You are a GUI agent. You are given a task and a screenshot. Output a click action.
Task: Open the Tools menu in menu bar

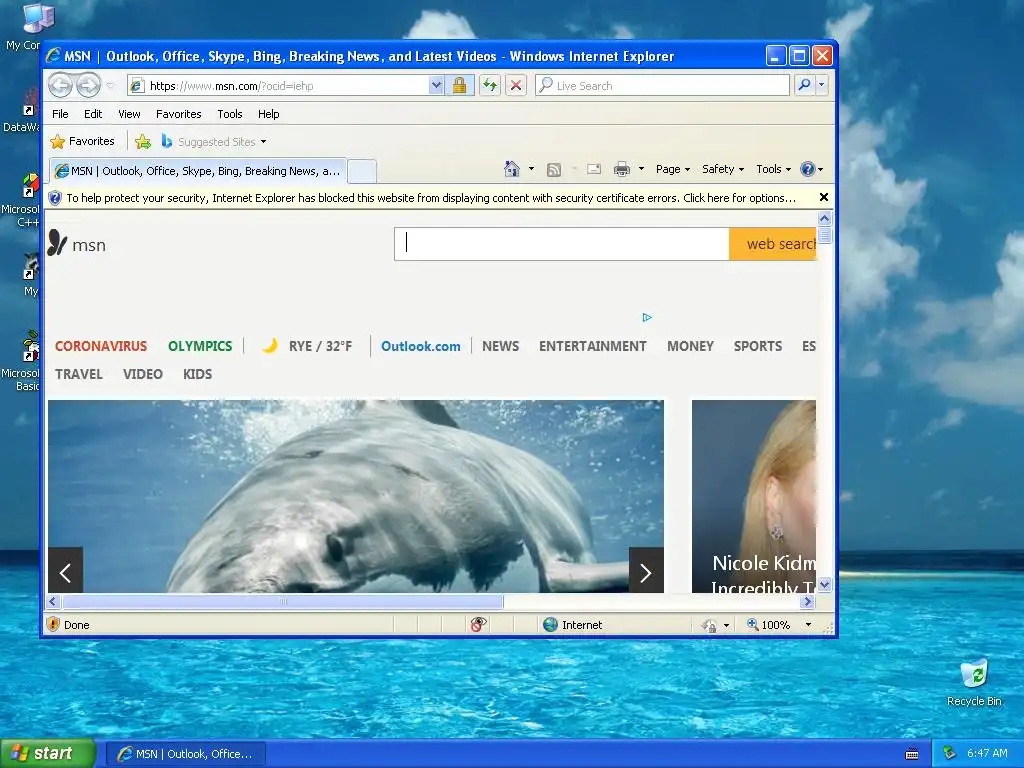click(230, 114)
